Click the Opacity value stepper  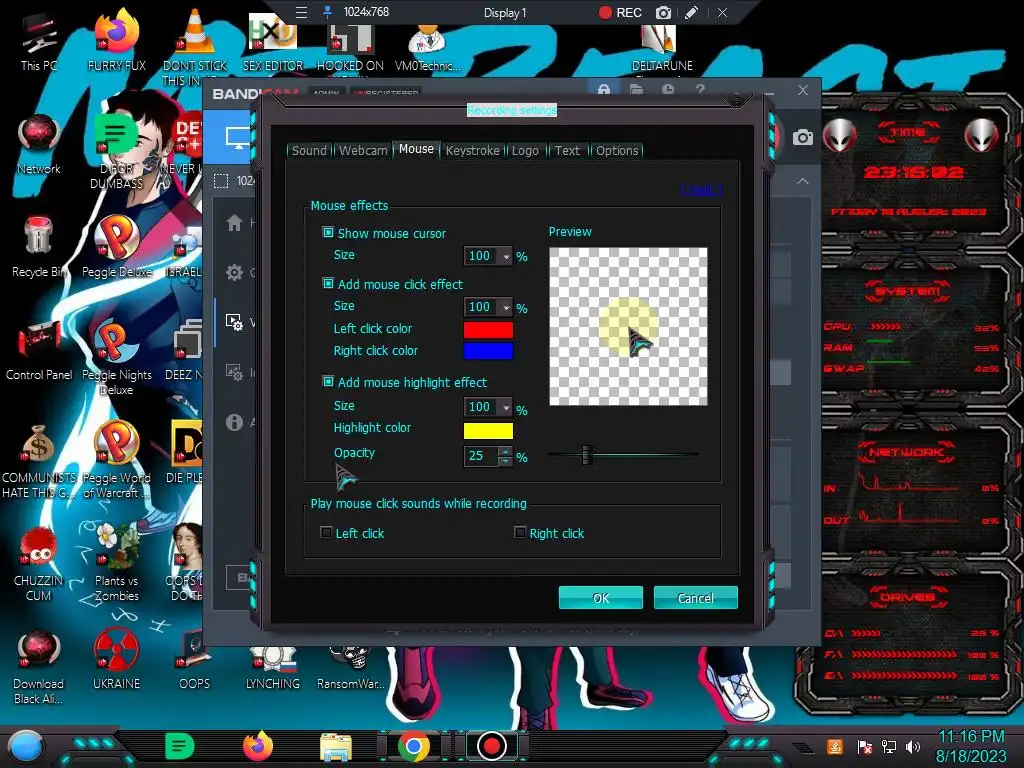pyautogui.click(x=505, y=456)
